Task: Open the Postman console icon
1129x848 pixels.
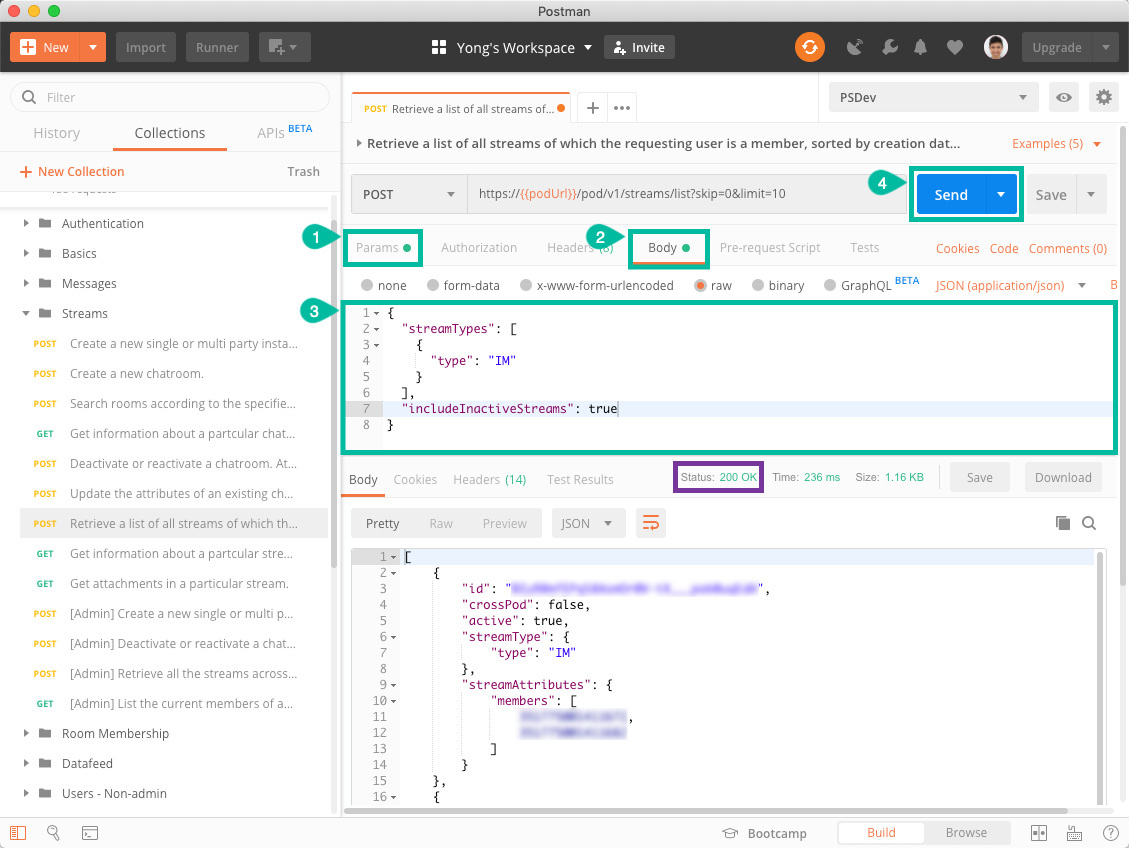Action: point(89,833)
